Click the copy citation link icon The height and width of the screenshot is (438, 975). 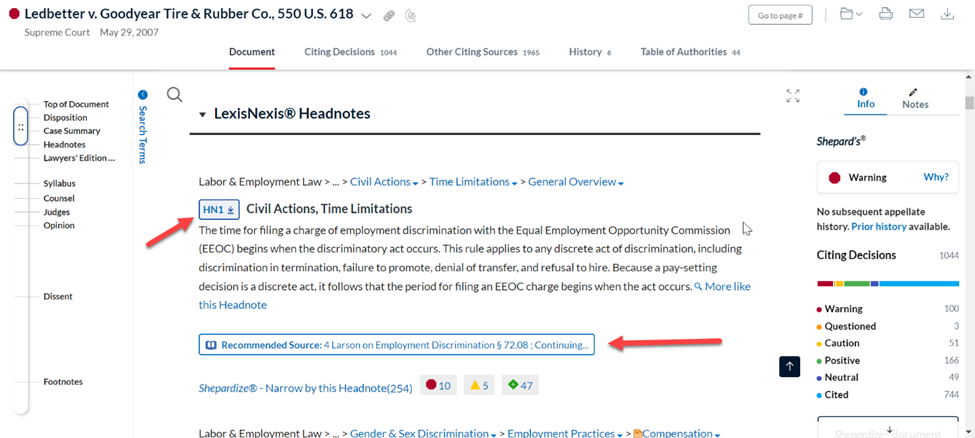point(389,16)
